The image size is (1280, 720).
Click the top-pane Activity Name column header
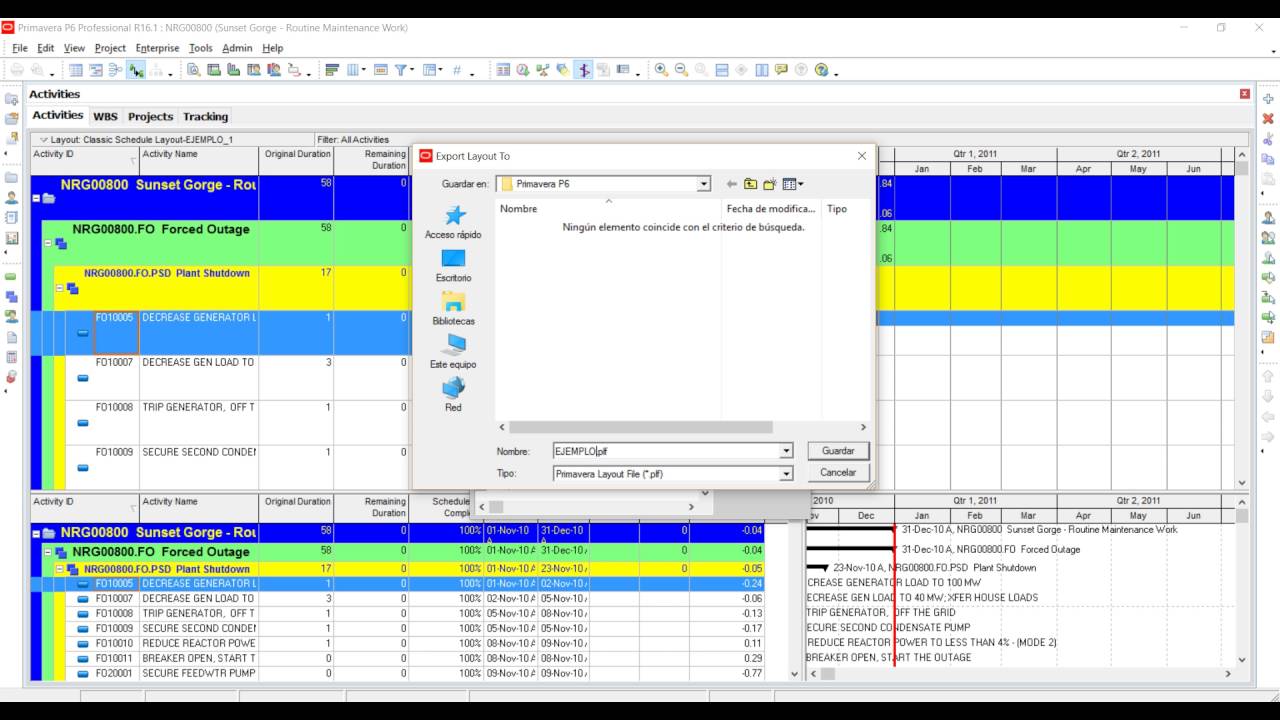(x=199, y=160)
